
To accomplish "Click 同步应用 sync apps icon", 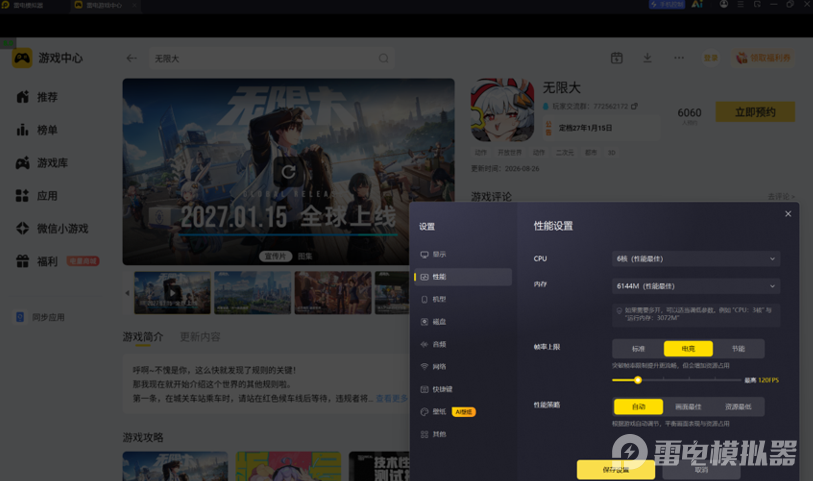I will pos(20,317).
